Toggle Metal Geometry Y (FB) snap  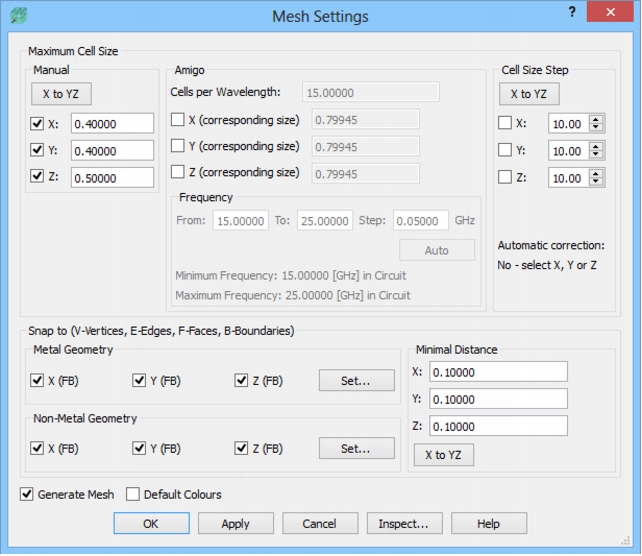[x=139, y=380]
